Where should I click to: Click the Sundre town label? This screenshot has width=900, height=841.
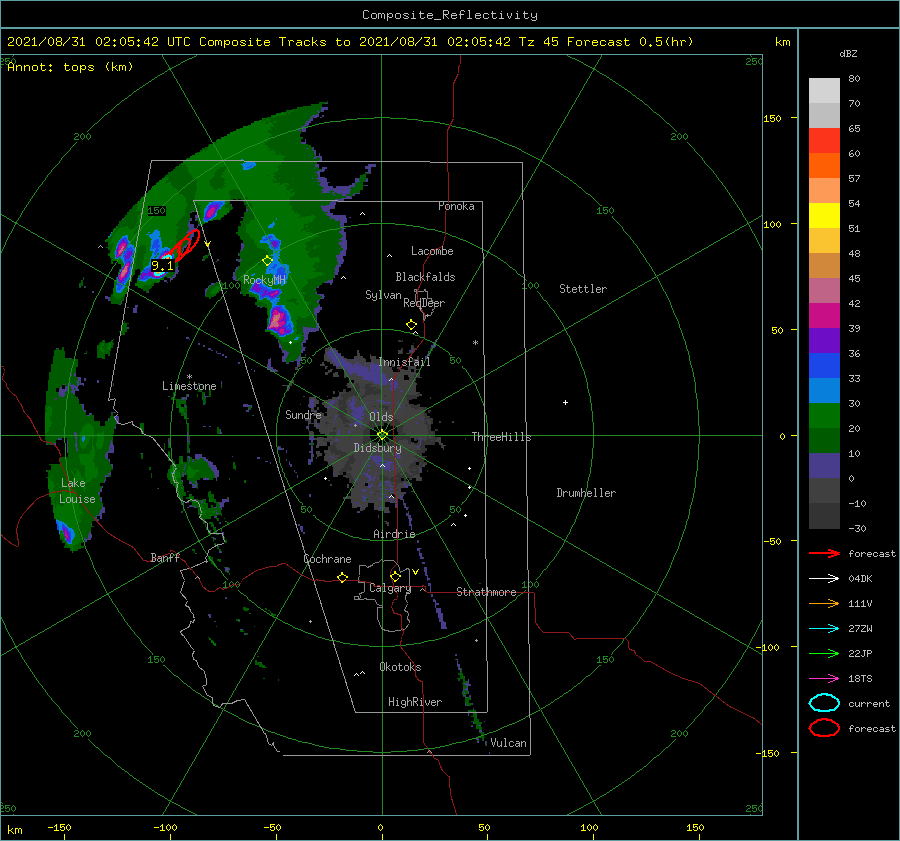coord(303,414)
